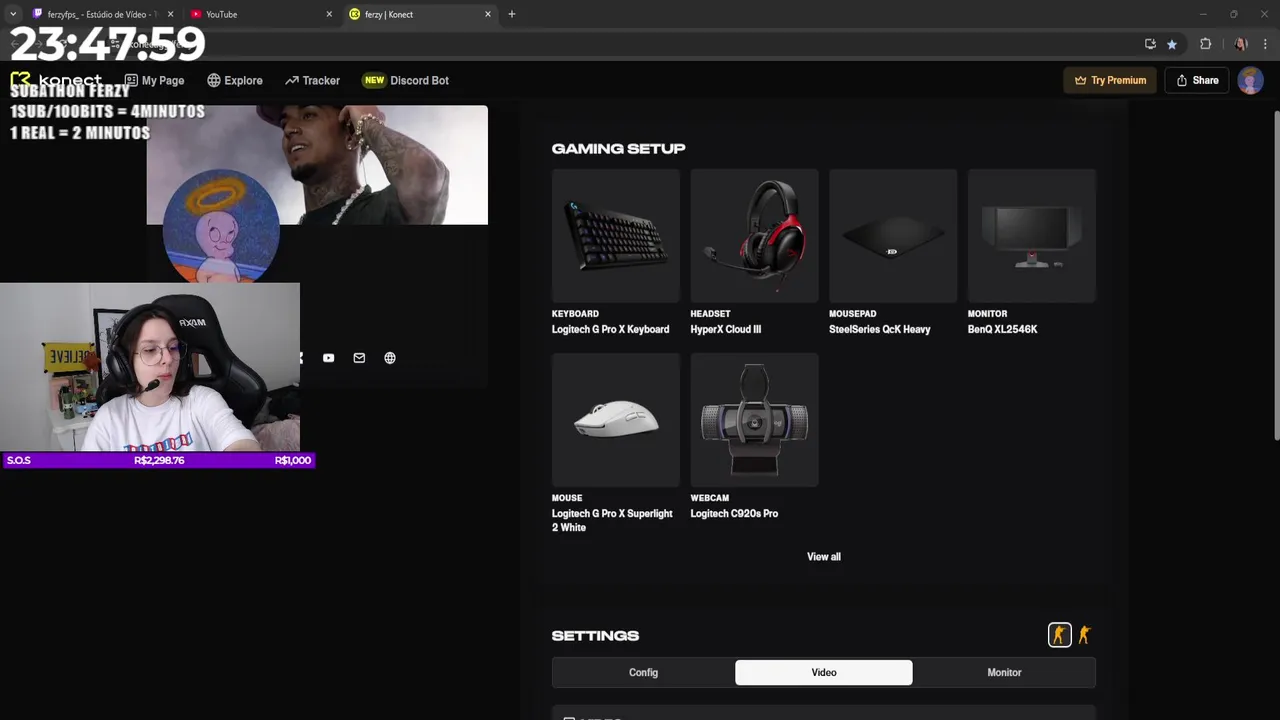This screenshot has width=1280, height=720.
Task: Open the Tracker page
Action: [312, 80]
